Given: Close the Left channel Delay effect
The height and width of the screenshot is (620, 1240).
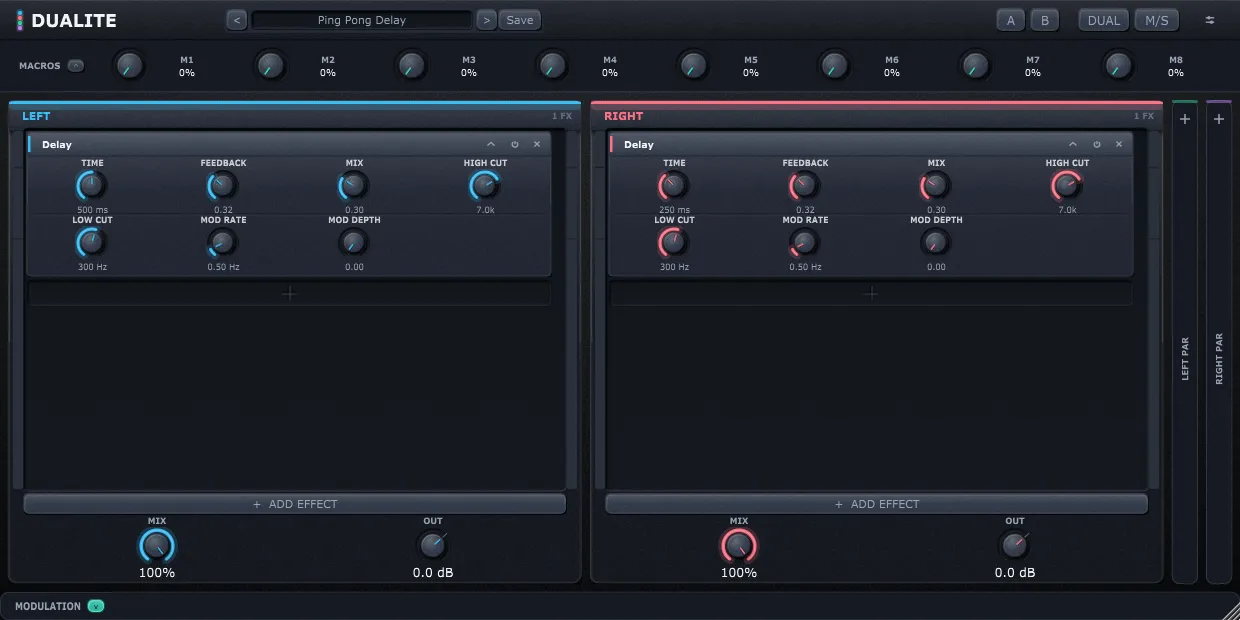Looking at the screenshot, I should pos(537,144).
